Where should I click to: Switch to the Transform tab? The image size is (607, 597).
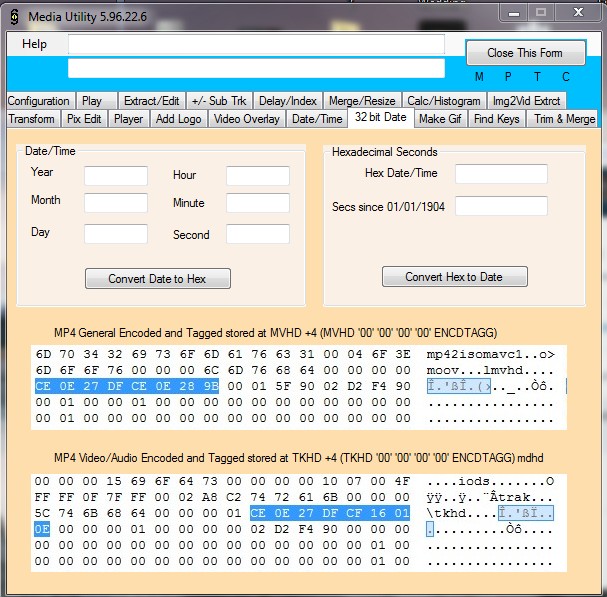click(32, 119)
